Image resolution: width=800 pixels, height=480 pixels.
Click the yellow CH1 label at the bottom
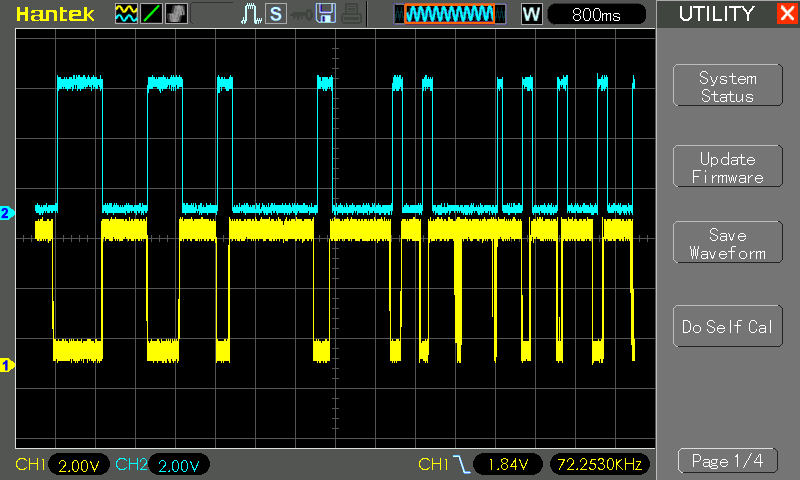click(30, 464)
